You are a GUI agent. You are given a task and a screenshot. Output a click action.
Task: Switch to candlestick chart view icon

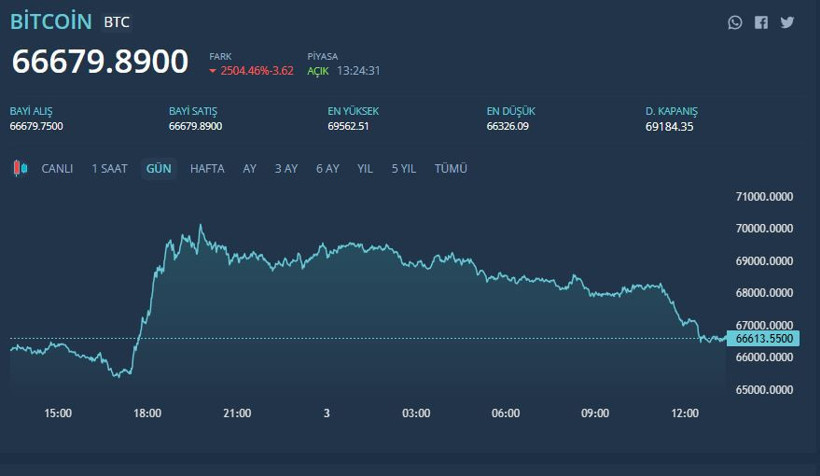click(20, 169)
